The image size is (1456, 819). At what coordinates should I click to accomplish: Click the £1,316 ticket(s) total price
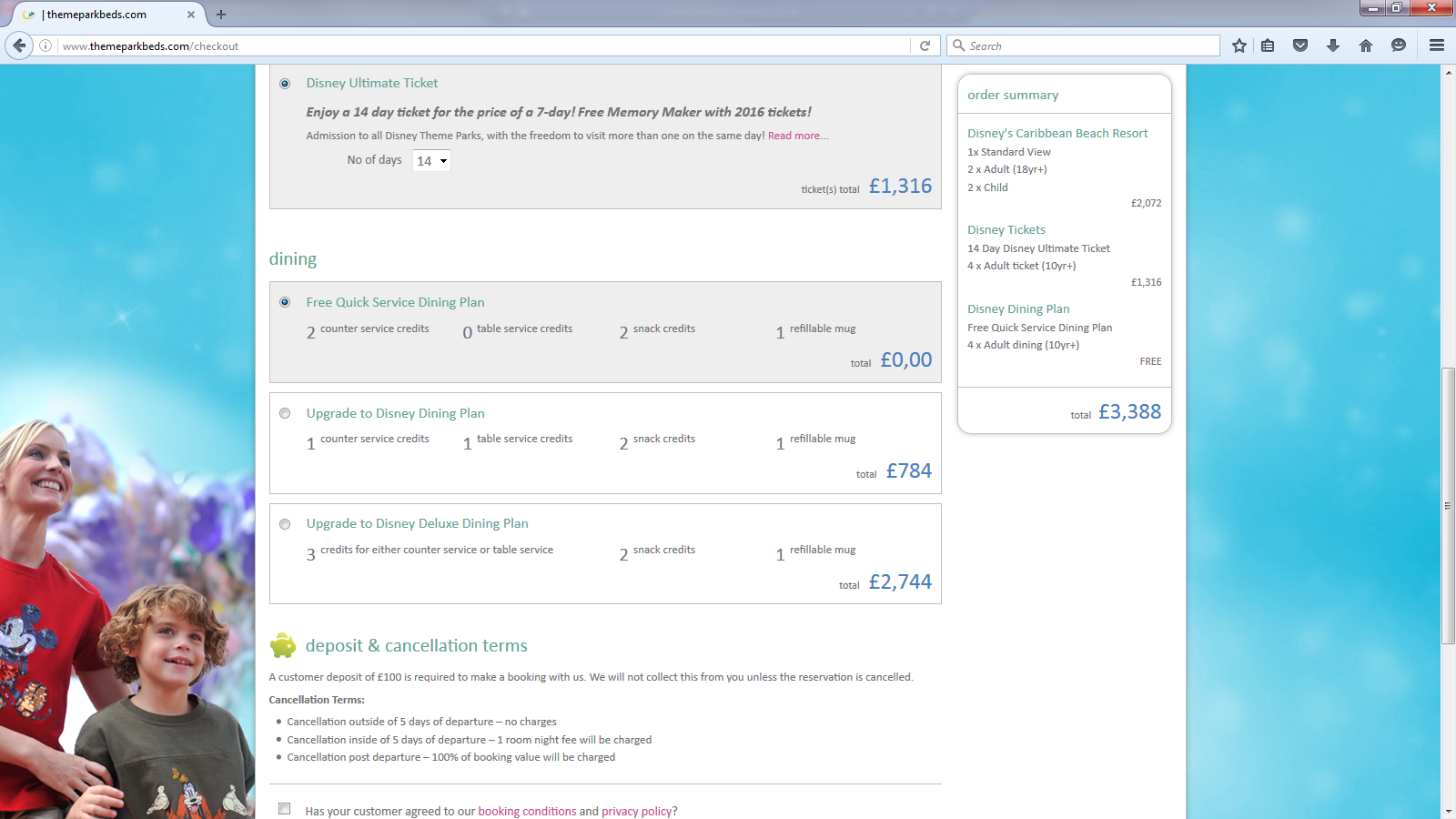pos(900,186)
